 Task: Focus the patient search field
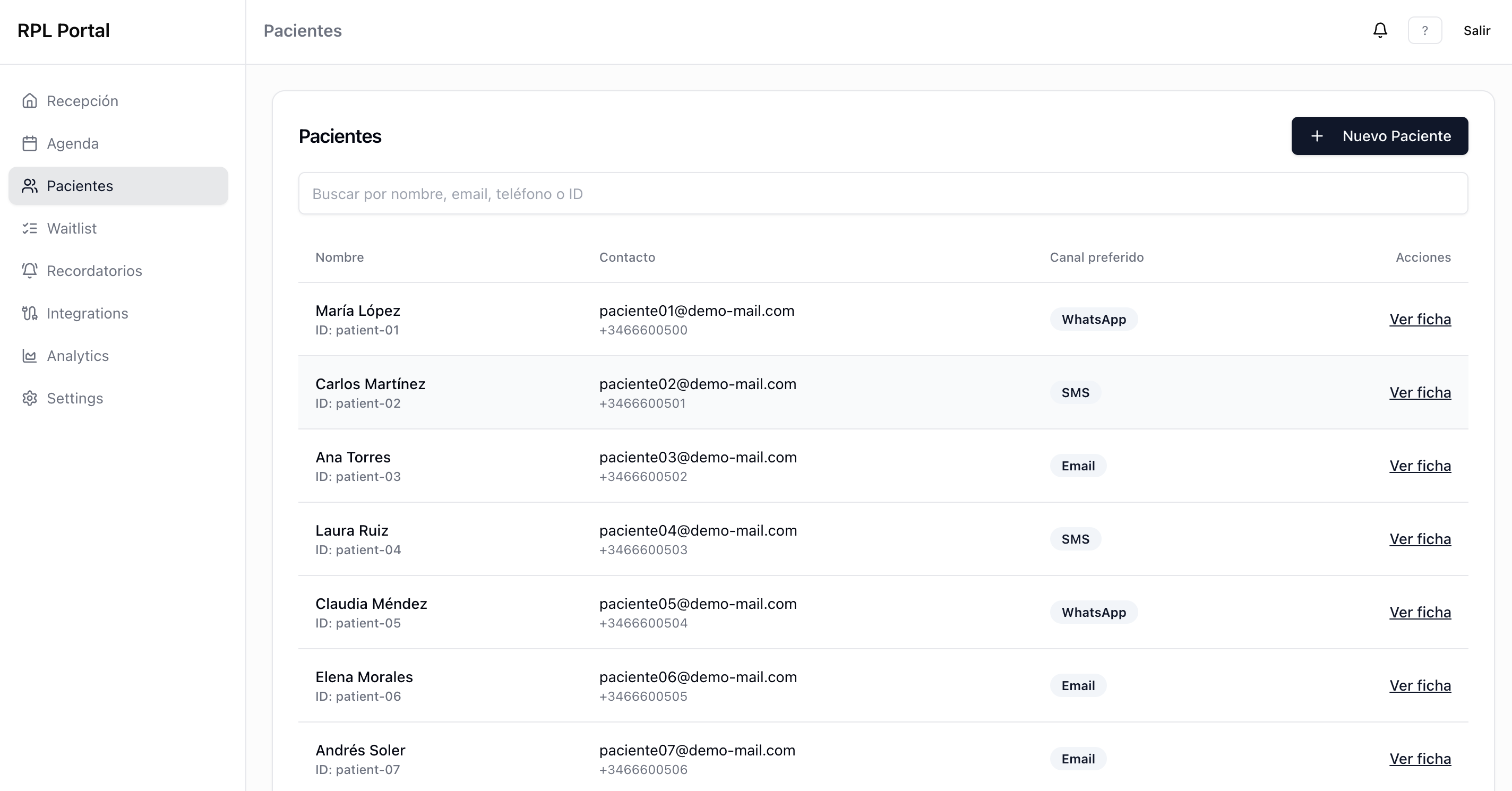883,194
